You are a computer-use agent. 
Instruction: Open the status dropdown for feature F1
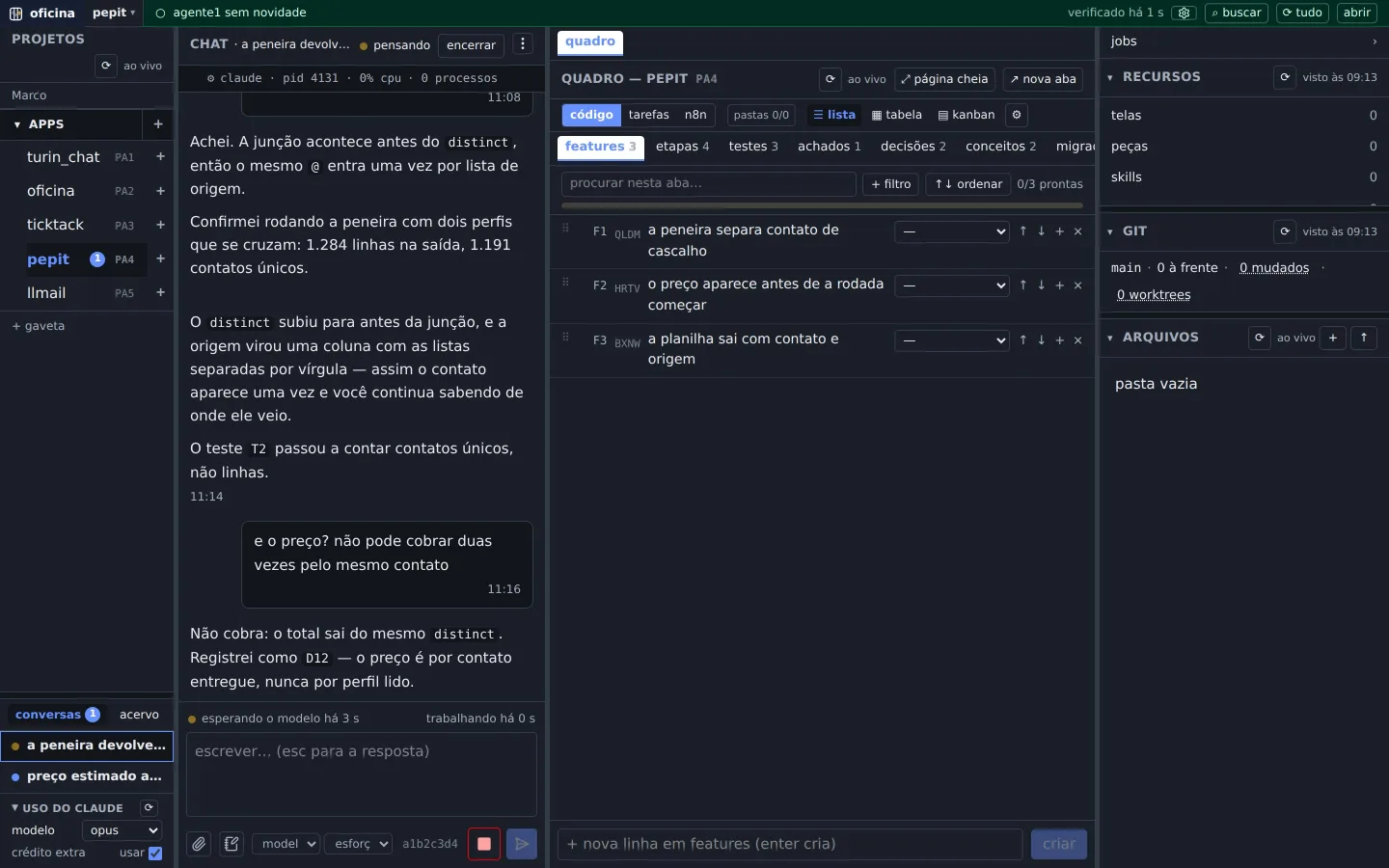pos(952,231)
